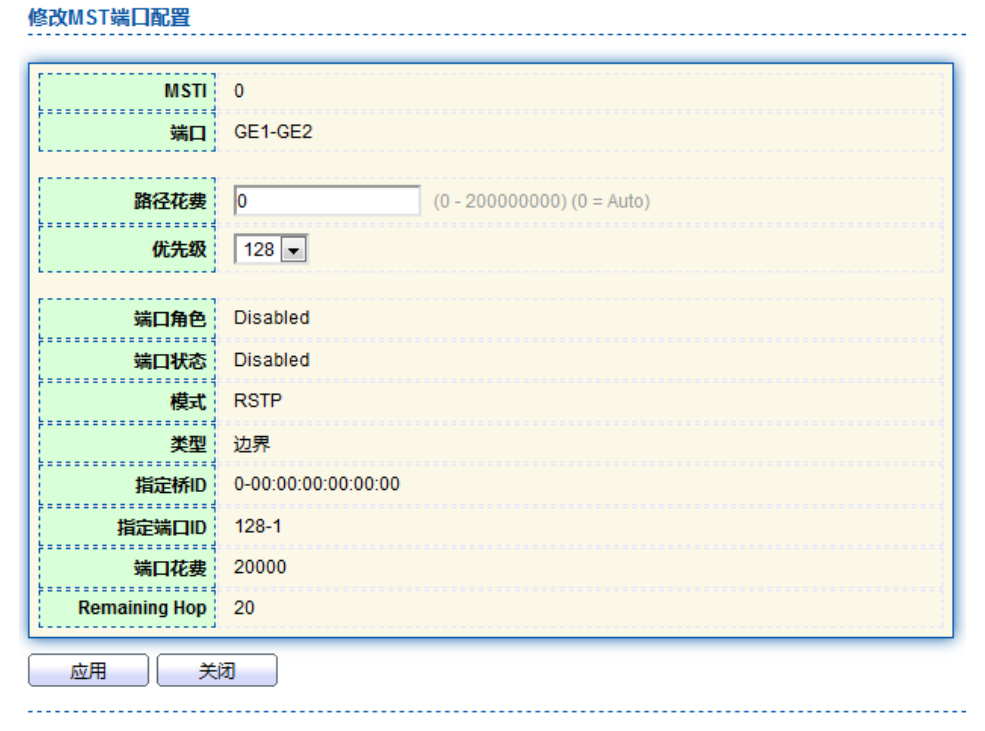Click the 端口角色 Disabled value

271,318
